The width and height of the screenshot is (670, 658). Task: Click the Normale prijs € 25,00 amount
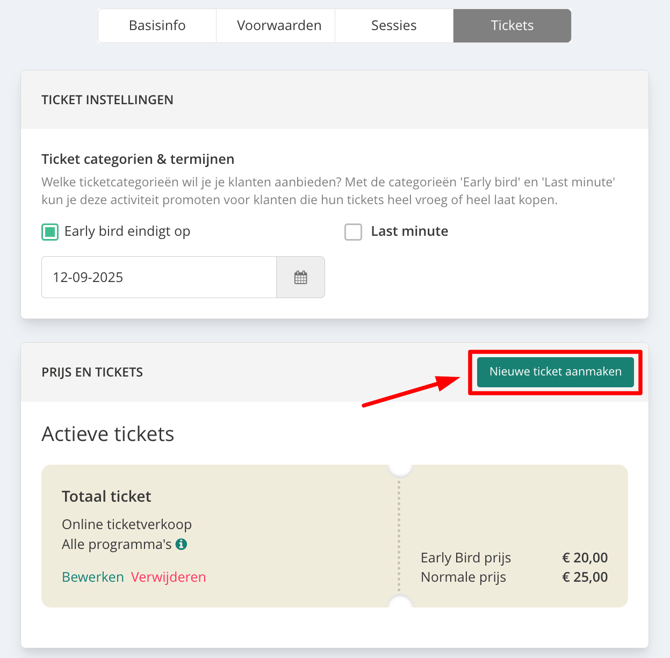tap(584, 577)
